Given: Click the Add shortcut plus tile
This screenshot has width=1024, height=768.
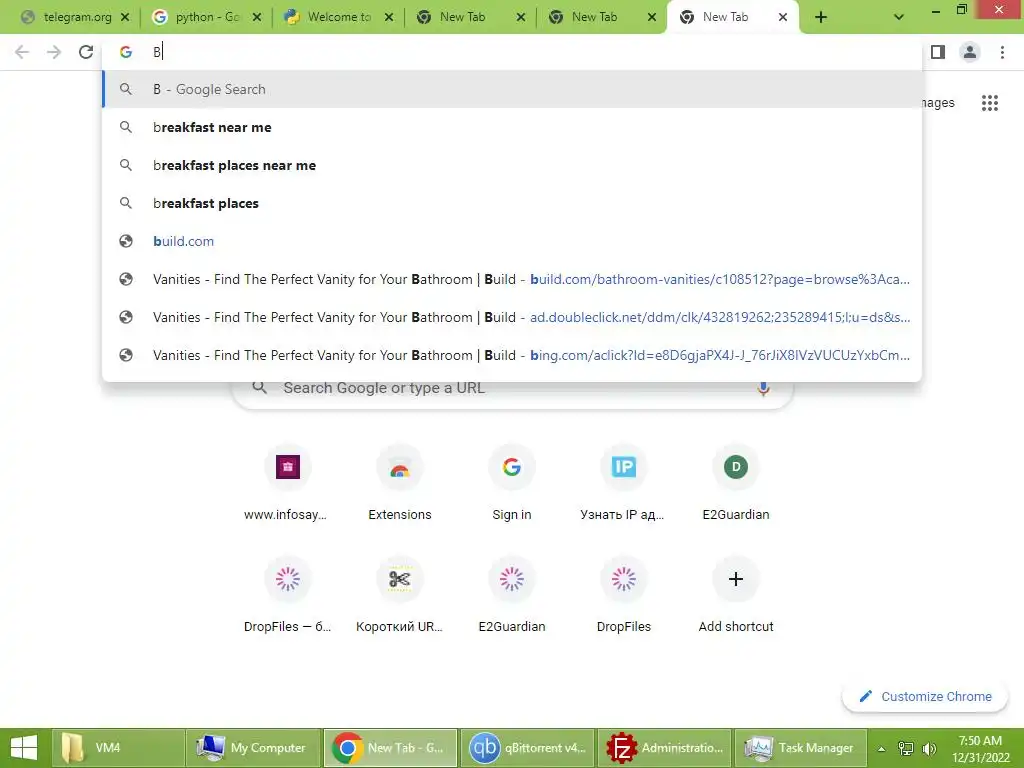Looking at the screenshot, I should click(x=736, y=596).
